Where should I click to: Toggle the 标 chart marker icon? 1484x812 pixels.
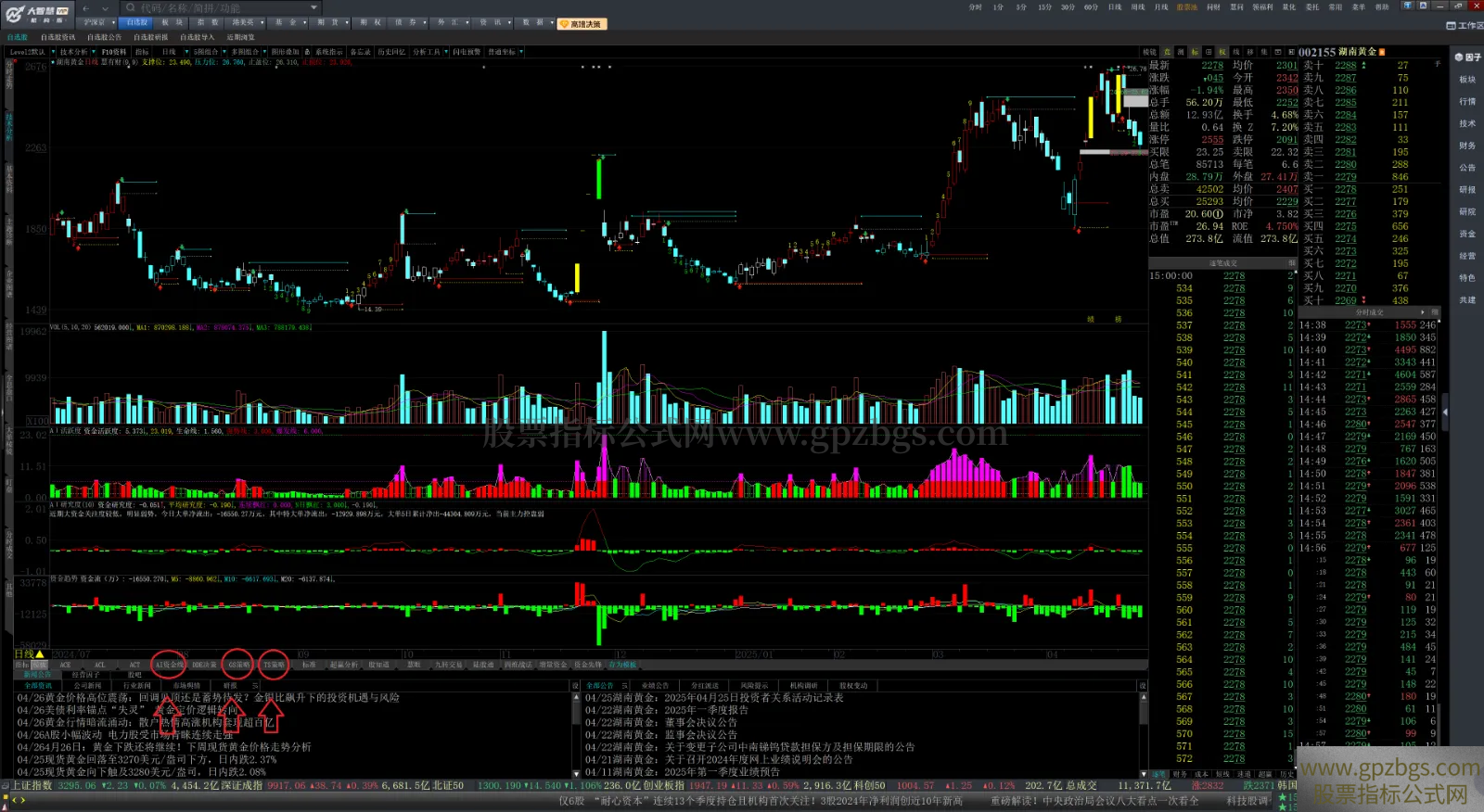click(x=1195, y=52)
